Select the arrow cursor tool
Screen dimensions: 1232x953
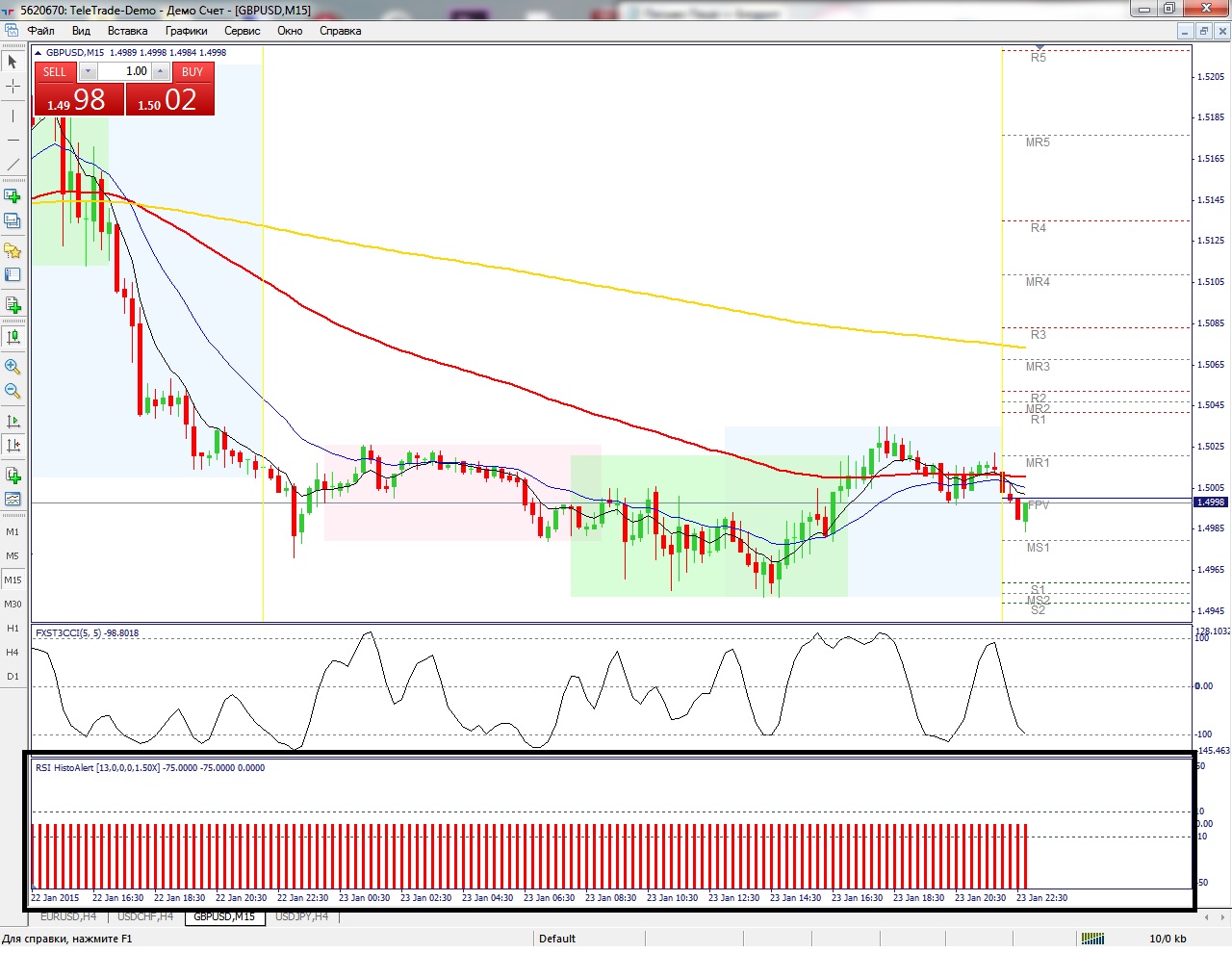click(x=13, y=62)
